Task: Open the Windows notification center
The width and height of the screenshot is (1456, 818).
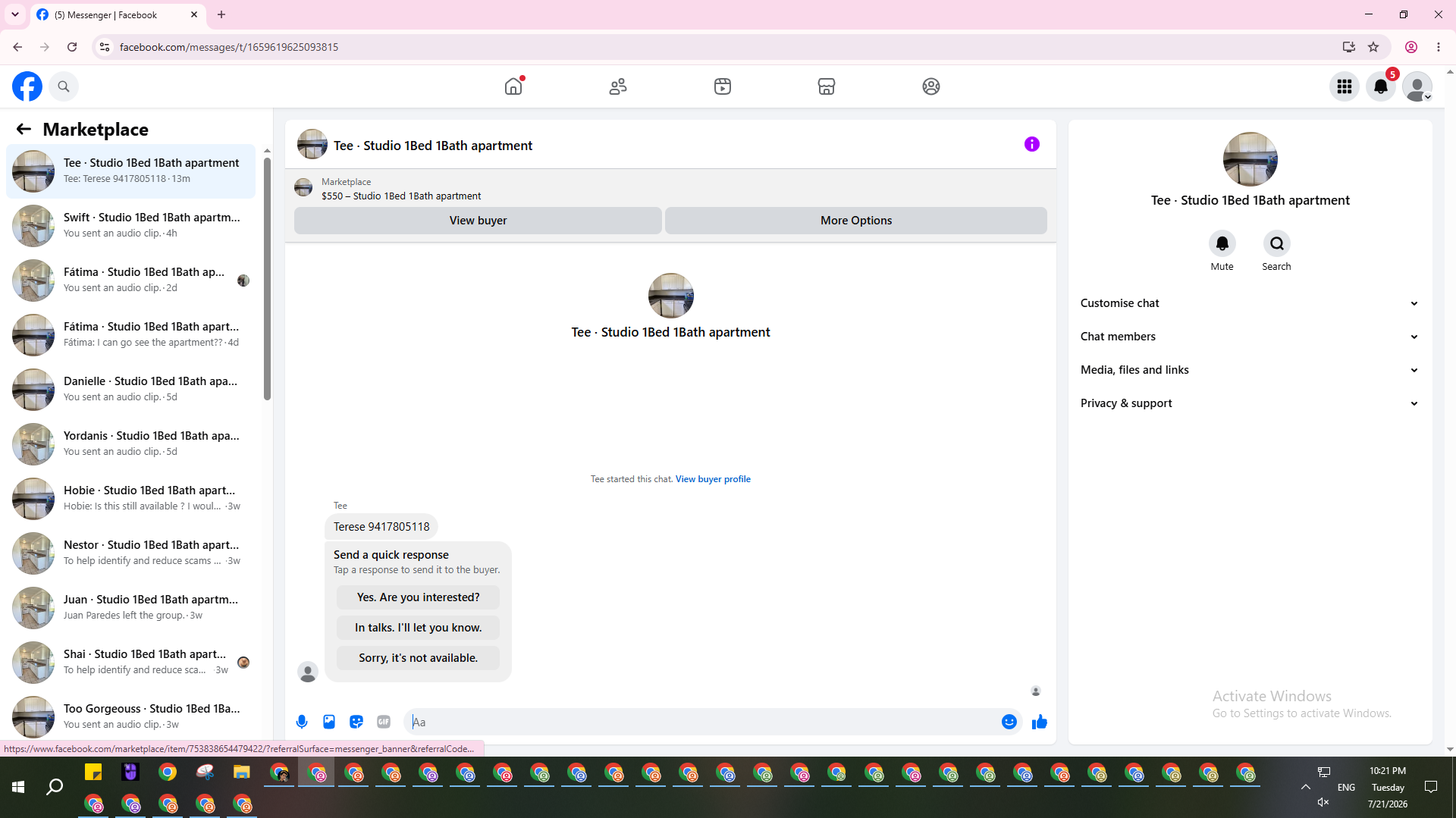Action: [x=1431, y=788]
